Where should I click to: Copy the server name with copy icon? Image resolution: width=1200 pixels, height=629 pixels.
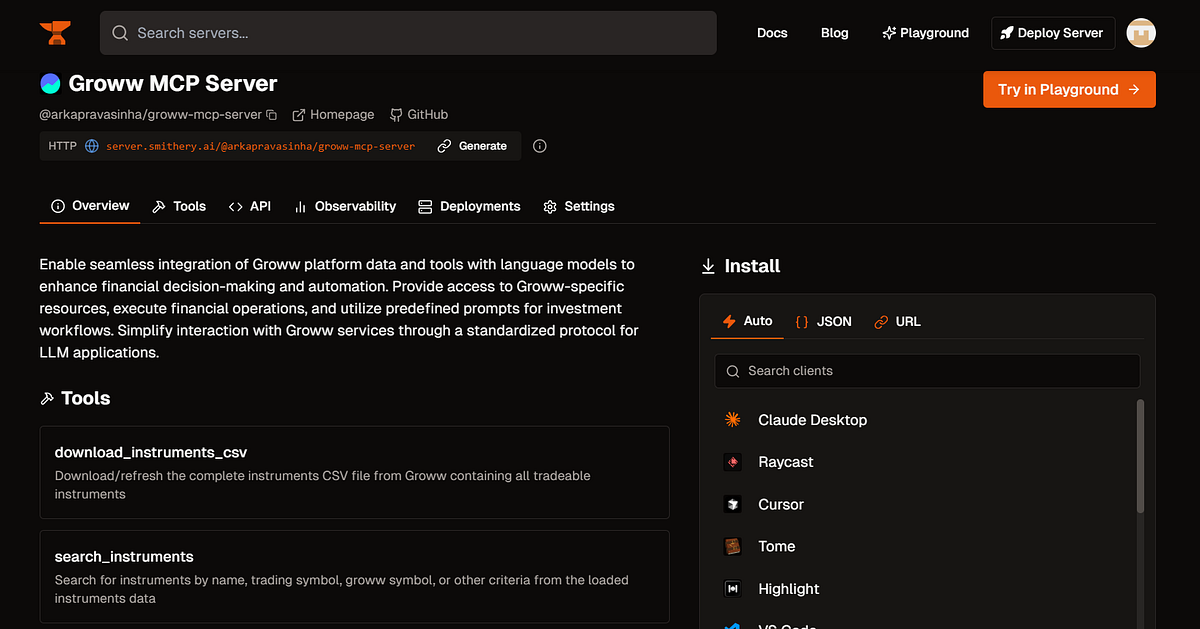(x=271, y=115)
